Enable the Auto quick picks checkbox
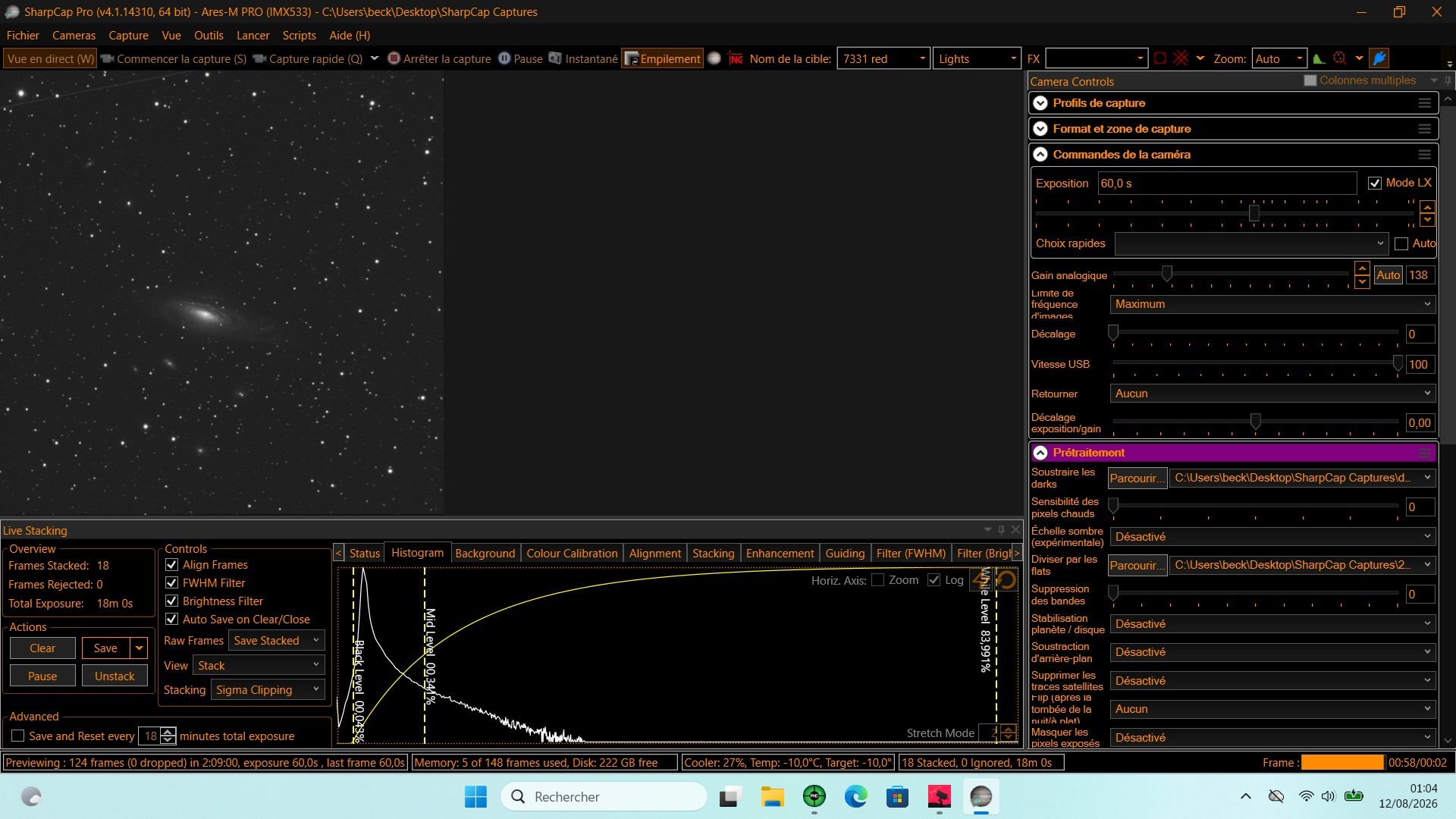Viewport: 1456px width, 819px height. (x=1401, y=243)
